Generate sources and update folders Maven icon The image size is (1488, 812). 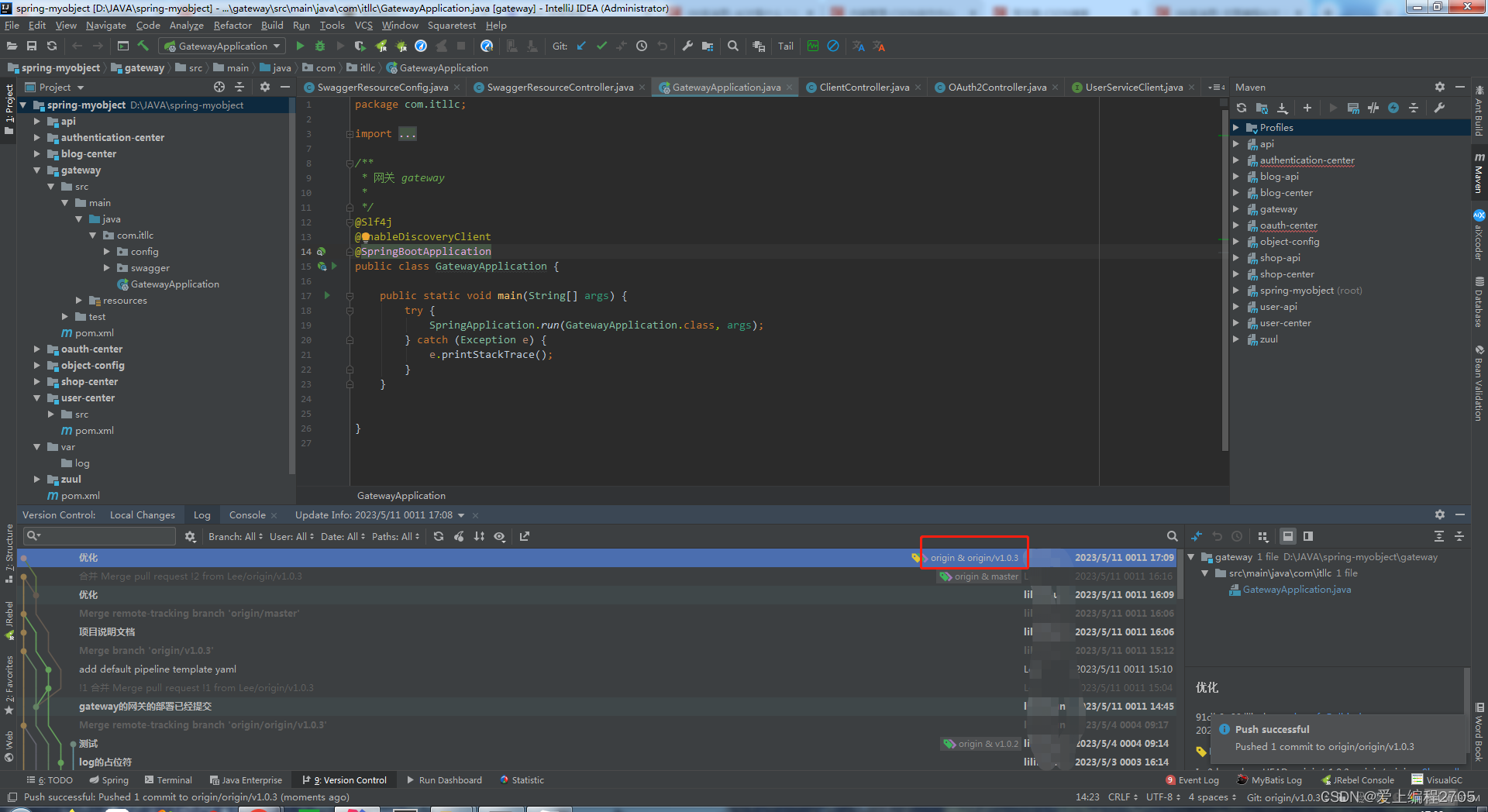[1262, 108]
